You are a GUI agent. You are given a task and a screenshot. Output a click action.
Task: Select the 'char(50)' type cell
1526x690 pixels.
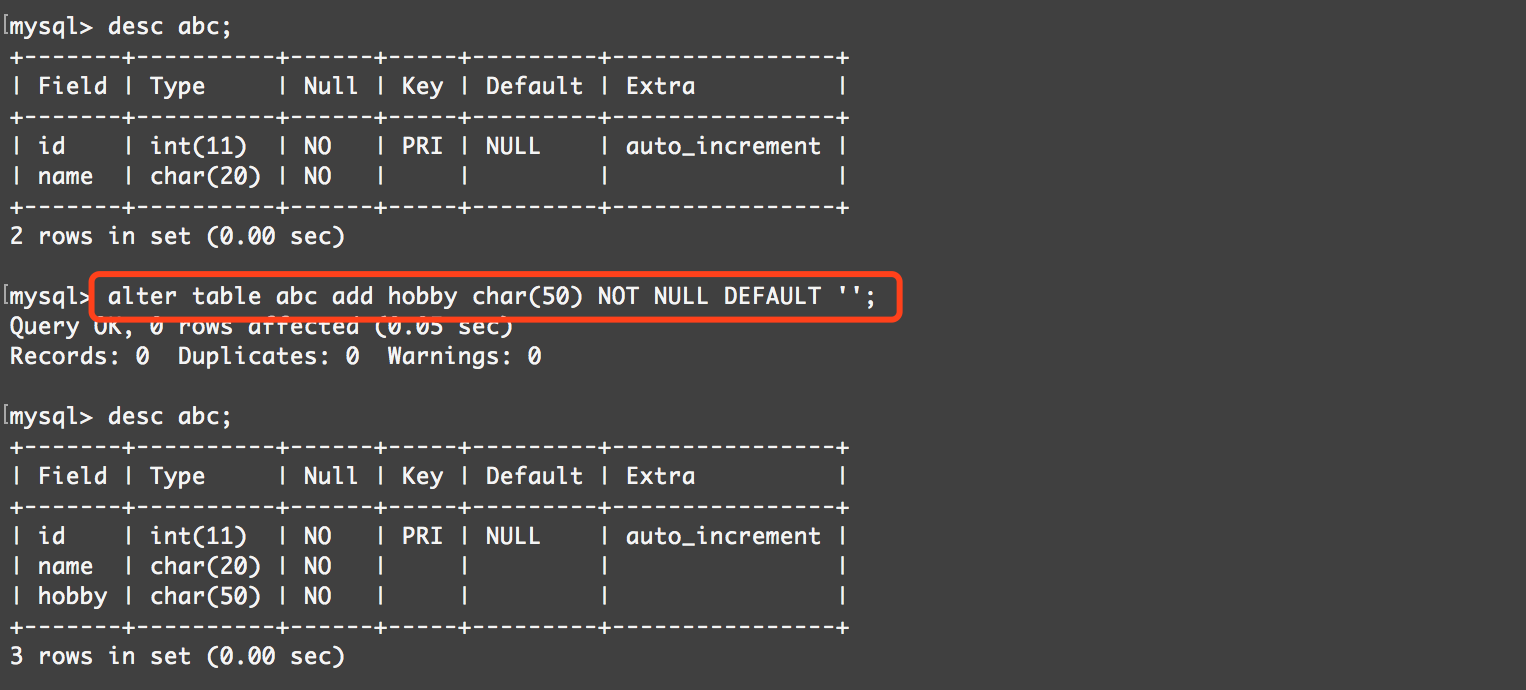click(x=205, y=597)
